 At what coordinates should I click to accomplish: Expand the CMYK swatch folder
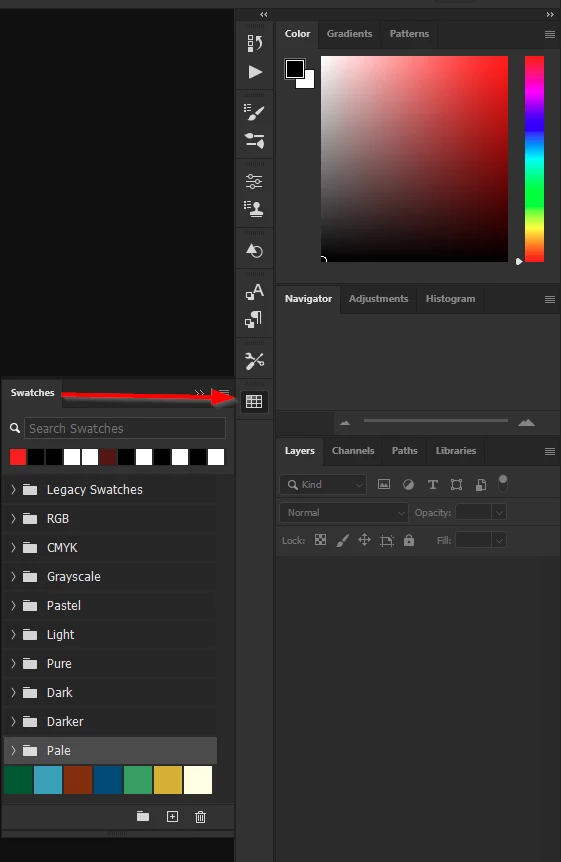[x=13, y=548]
